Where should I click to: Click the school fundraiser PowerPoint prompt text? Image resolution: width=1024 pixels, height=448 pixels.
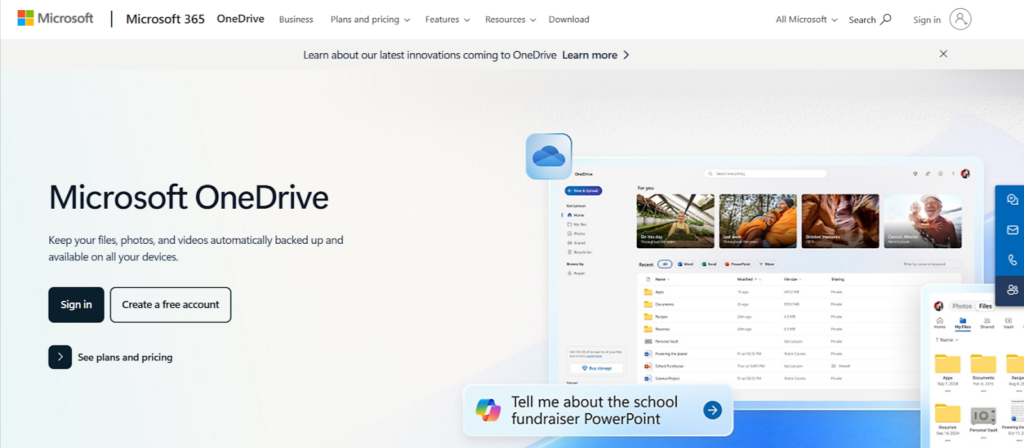pyautogui.click(x=594, y=410)
